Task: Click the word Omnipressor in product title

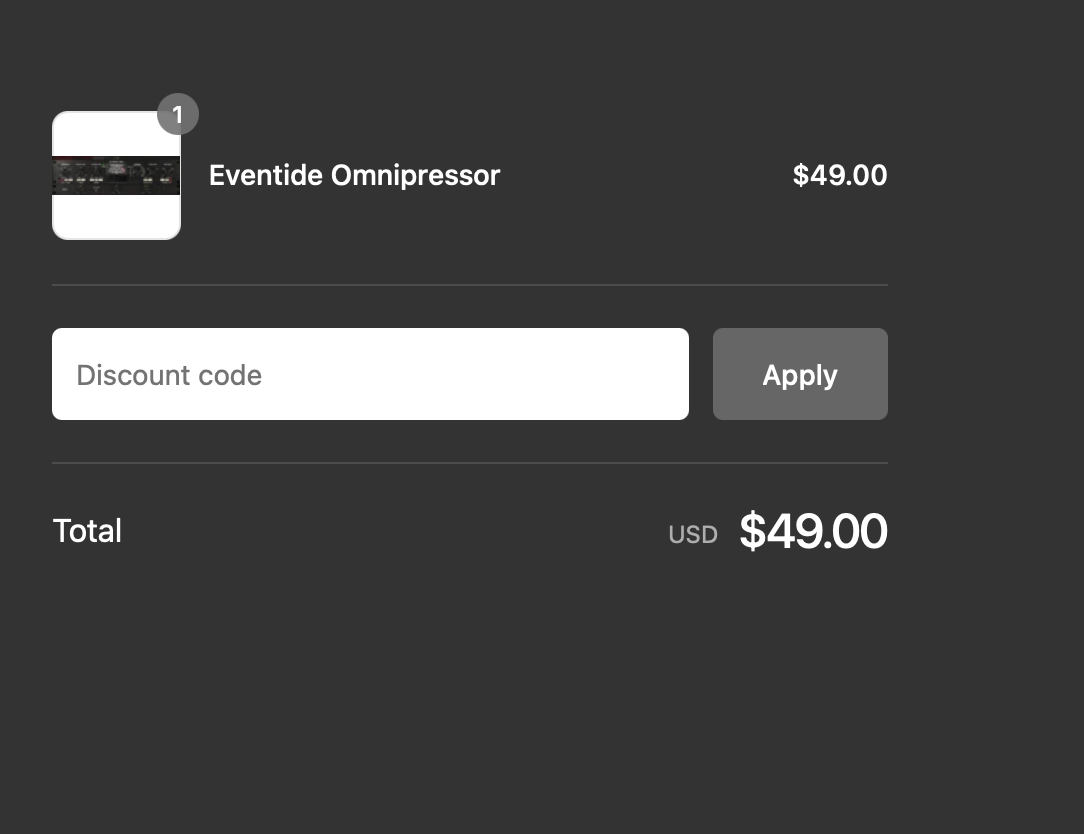Action: point(415,176)
